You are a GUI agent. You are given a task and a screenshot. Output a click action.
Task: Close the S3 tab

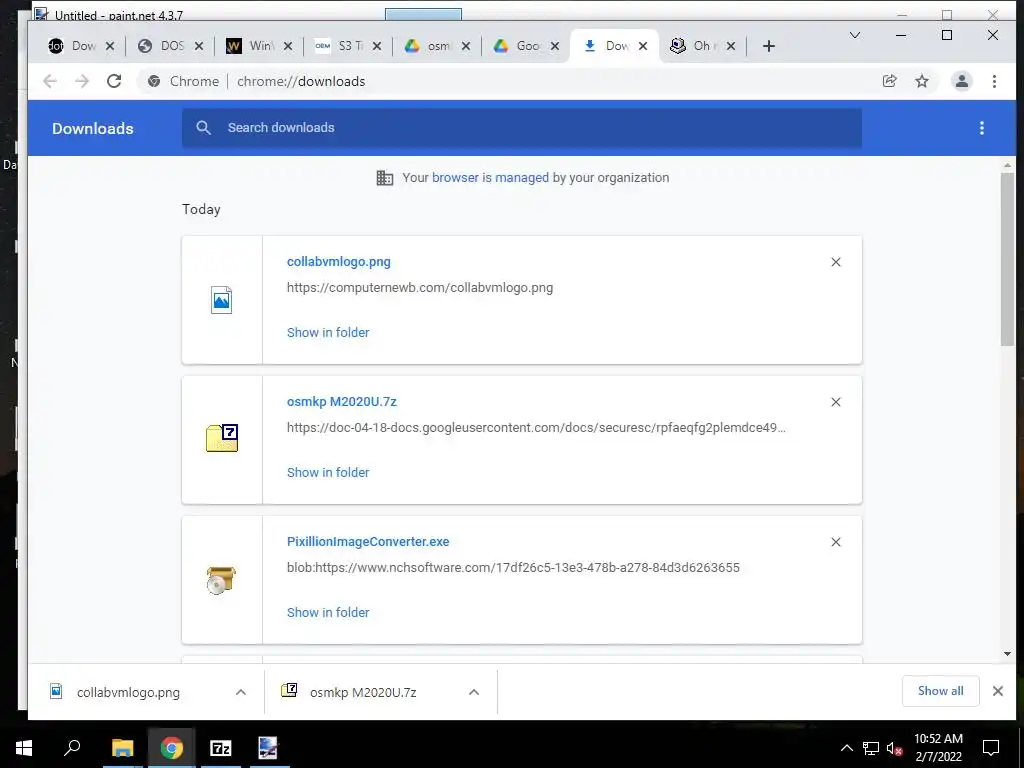[377, 46]
